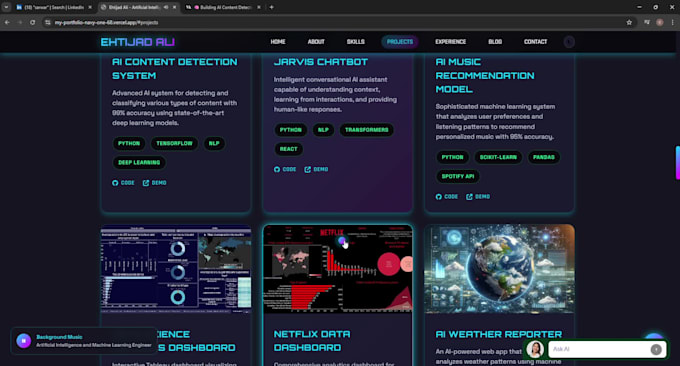Close the Building AI Content Detection tab

pyautogui.click(x=259, y=7)
